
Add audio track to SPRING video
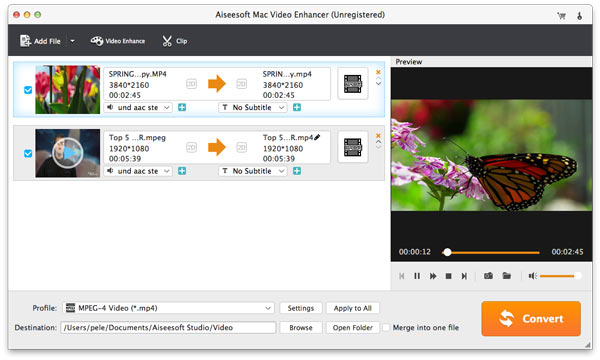tap(182, 108)
